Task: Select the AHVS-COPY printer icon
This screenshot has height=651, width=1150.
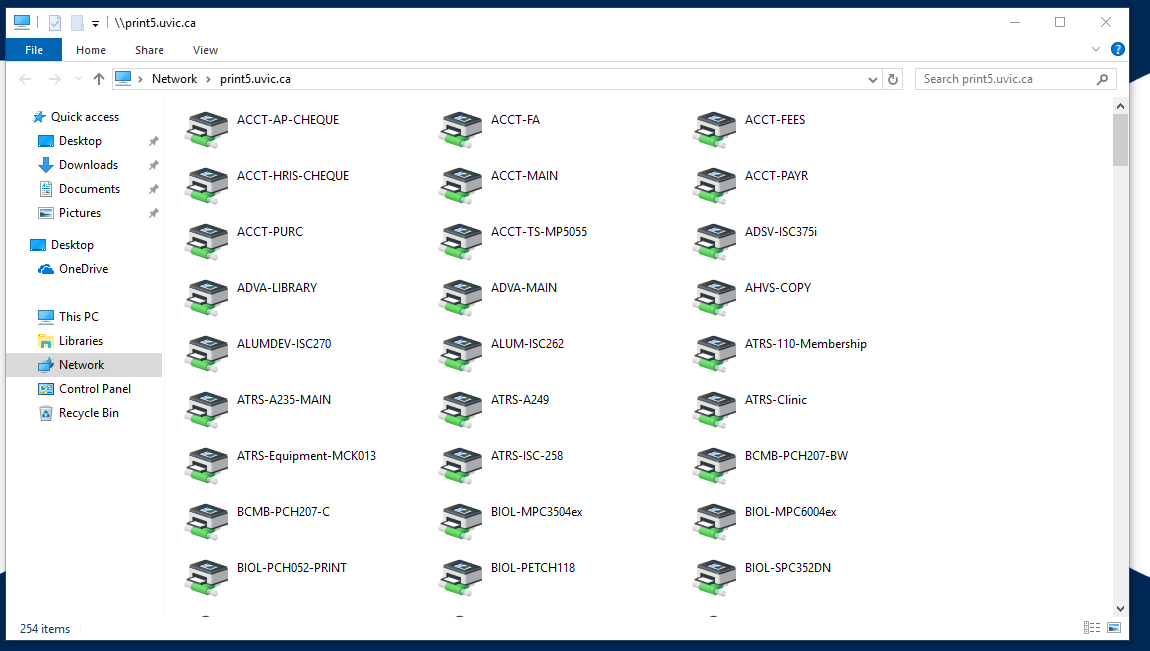Action: [x=714, y=297]
